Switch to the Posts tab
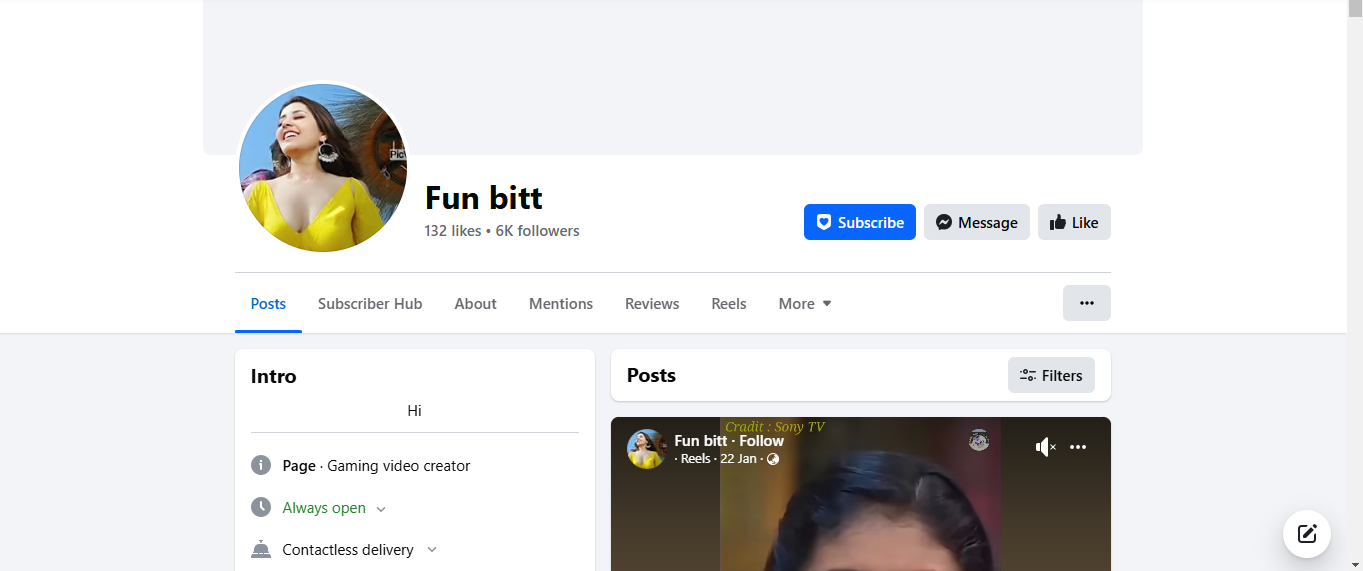This screenshot has height=571, width=1363. point(268,304)
